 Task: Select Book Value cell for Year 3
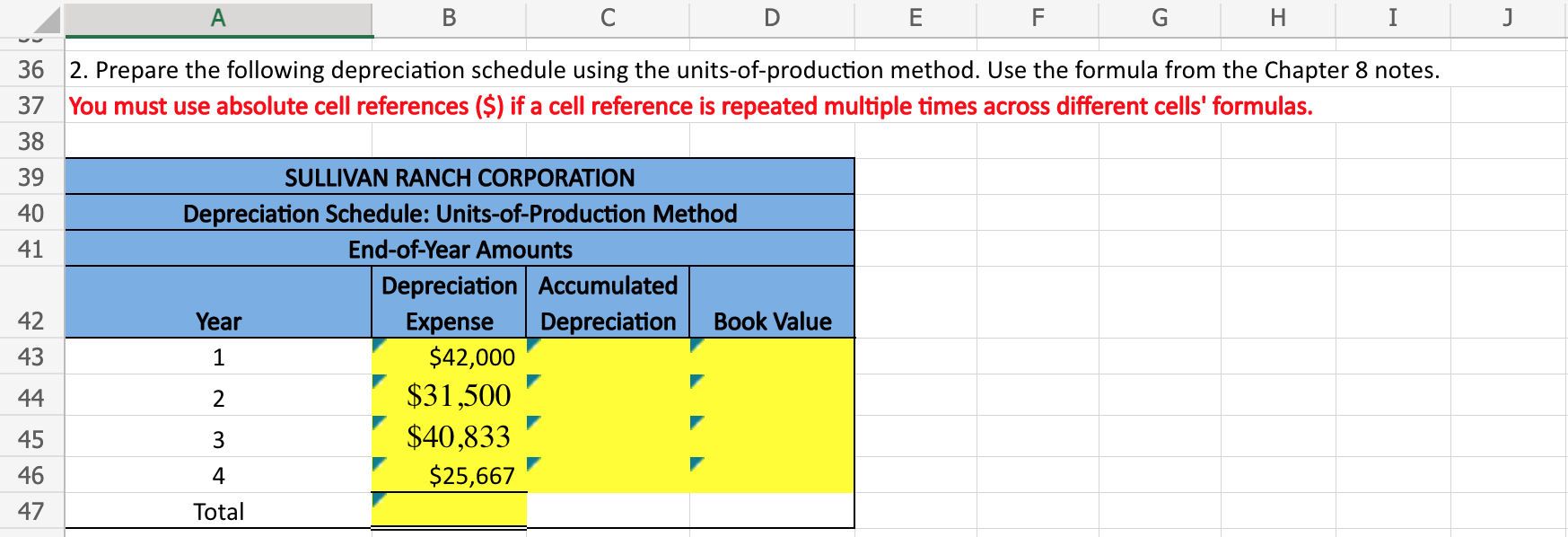[772, 436]
